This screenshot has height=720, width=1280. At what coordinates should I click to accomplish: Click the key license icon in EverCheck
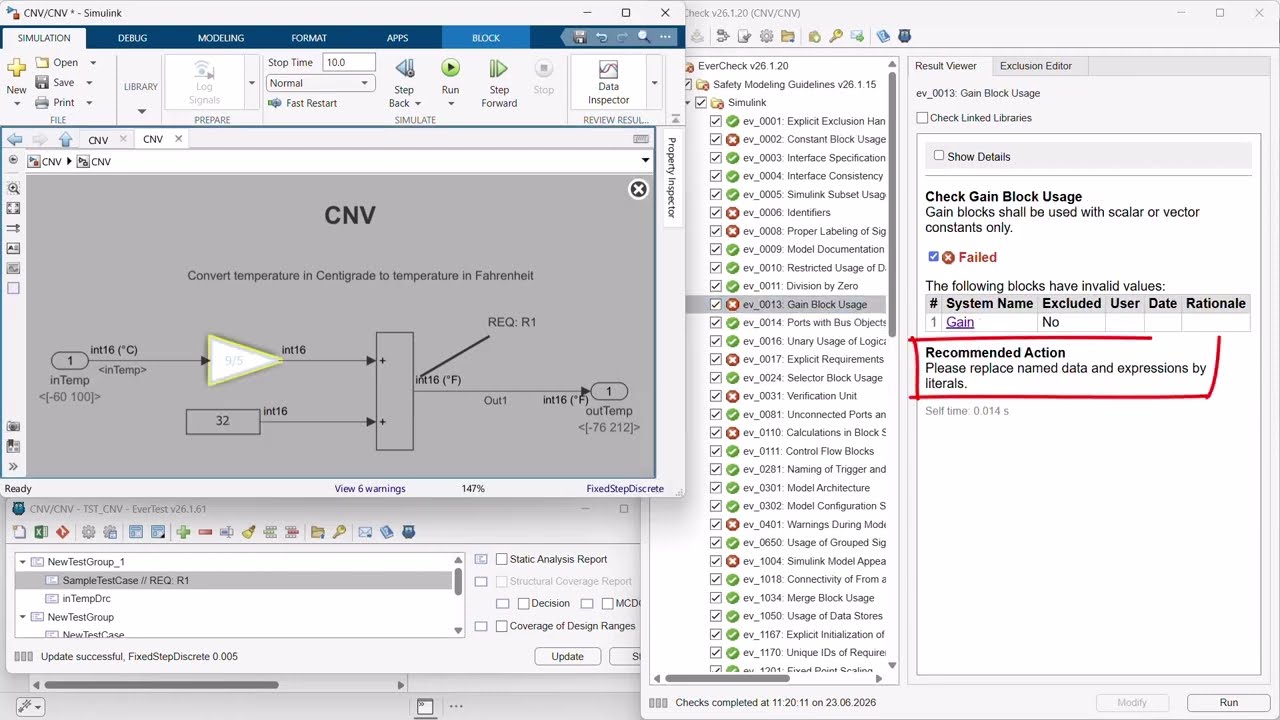pos(836,36)
